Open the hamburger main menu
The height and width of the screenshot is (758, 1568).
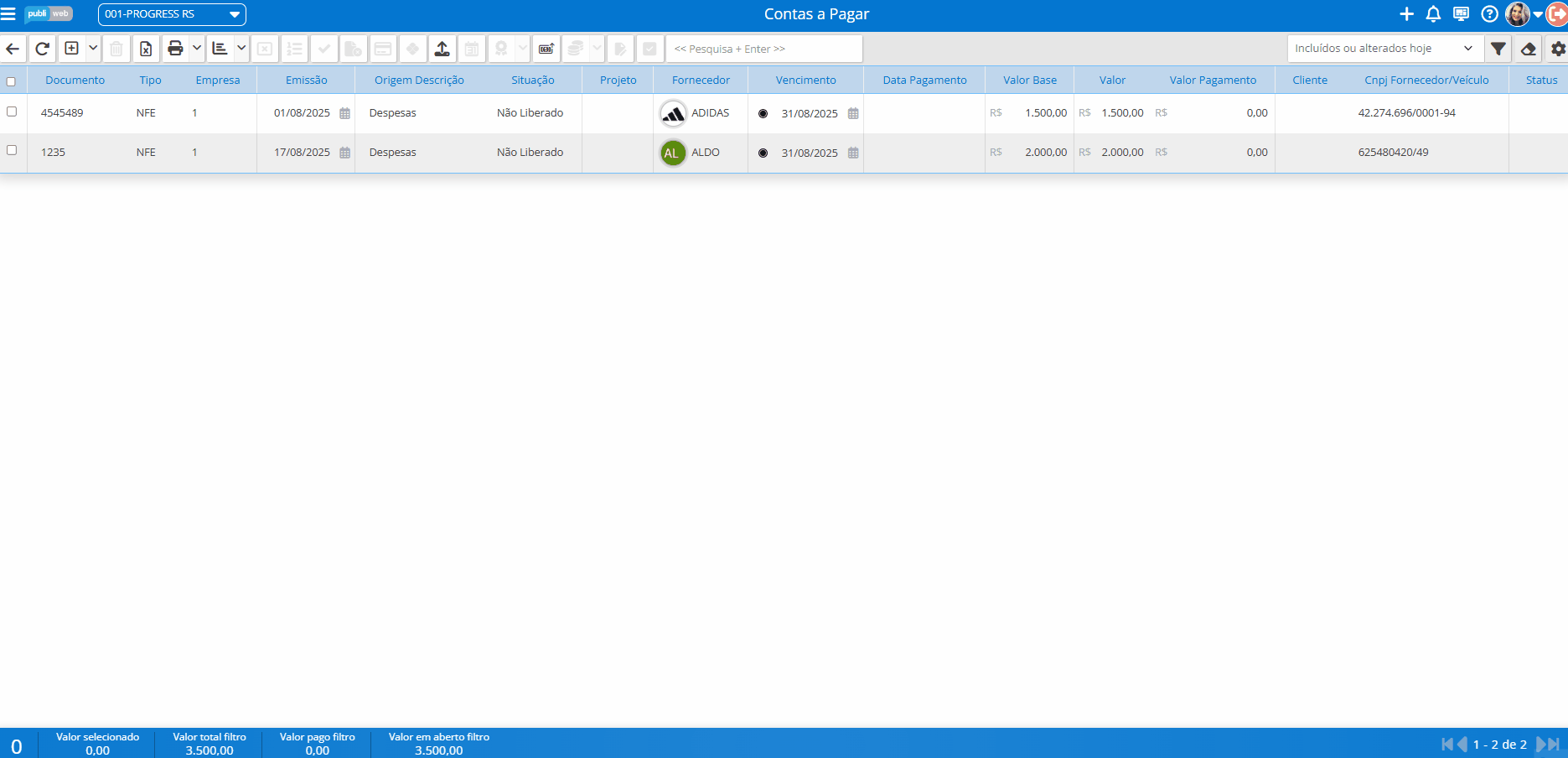(8, 14)
